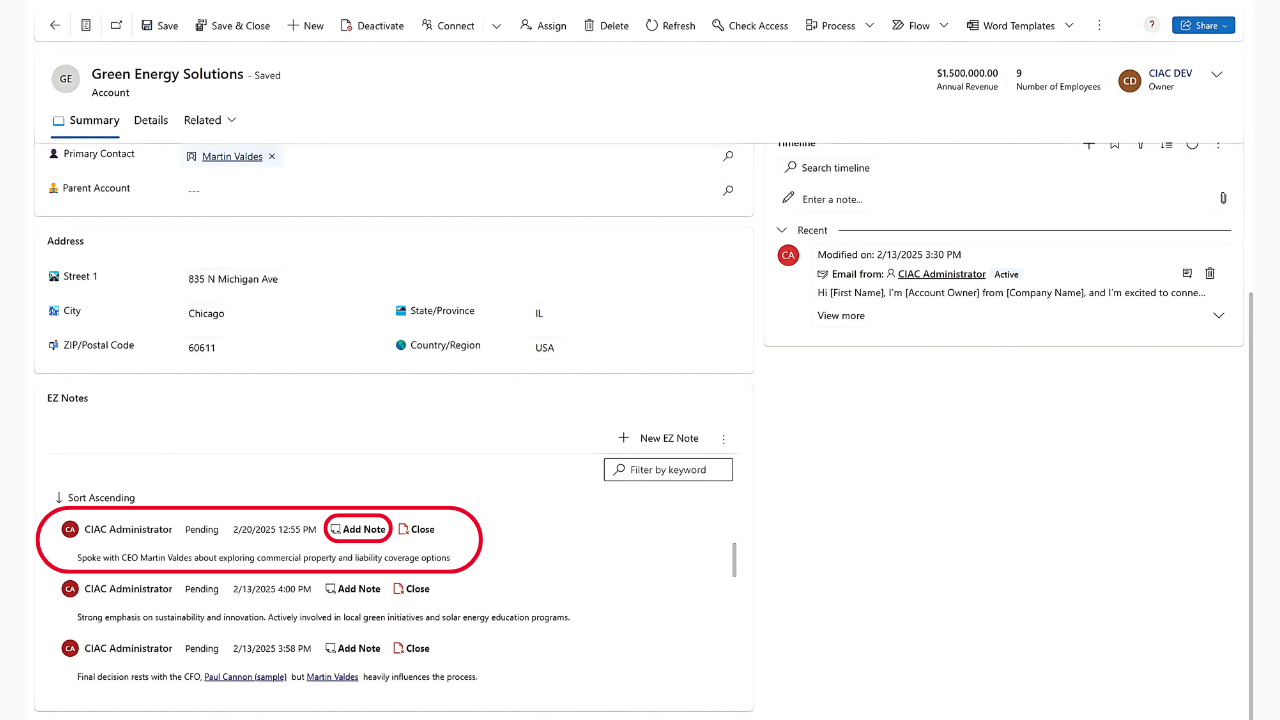Screen dimensions: 1280x720
Task: Click the help question mark icon
Action: [1152, 25]
